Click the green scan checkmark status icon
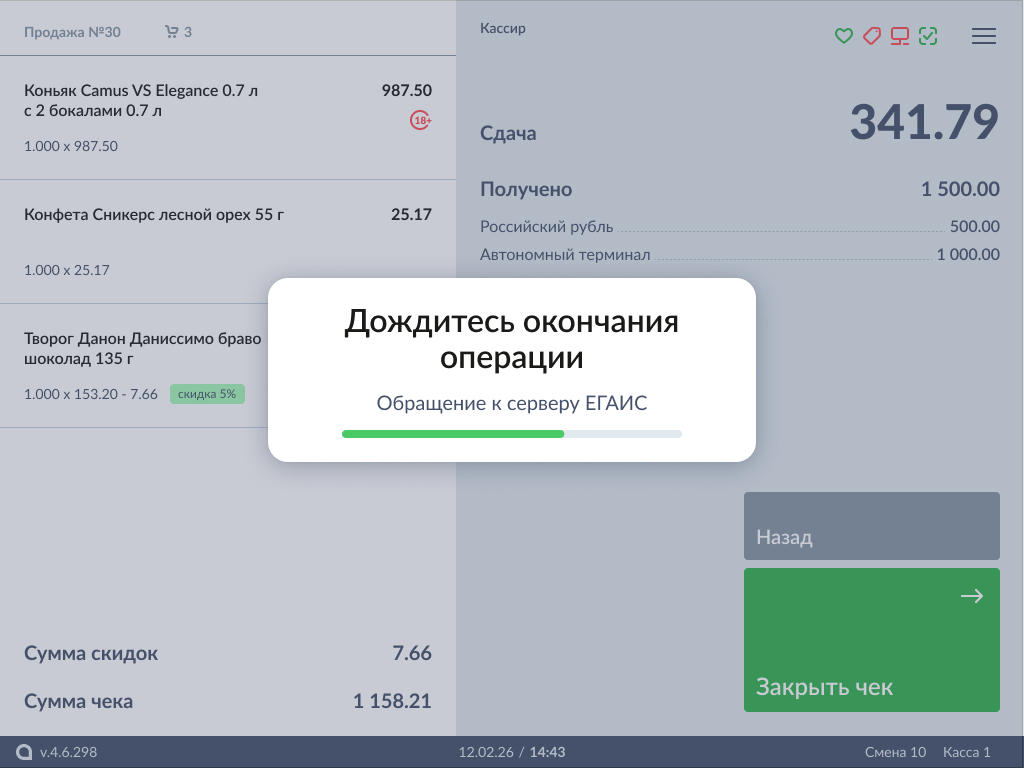 coord(928,37)
